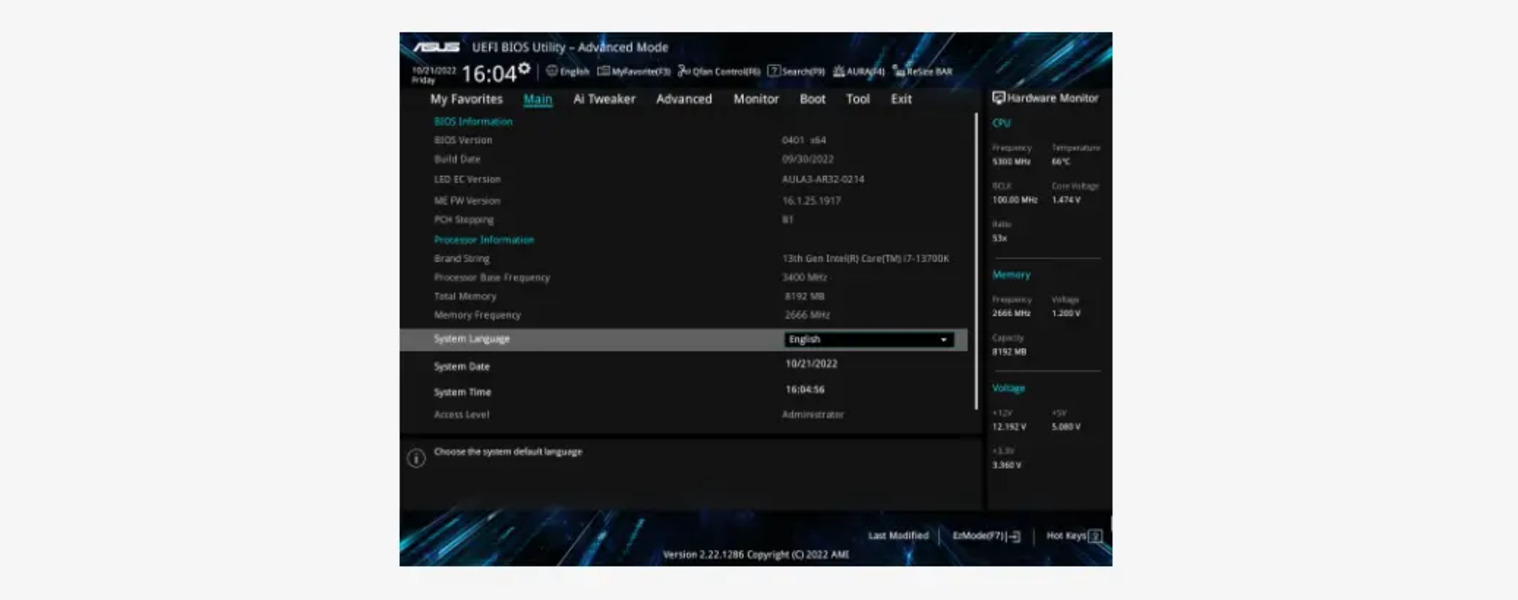
Task: Open AURA(F4) lighting control
Action: click(859, 72)
